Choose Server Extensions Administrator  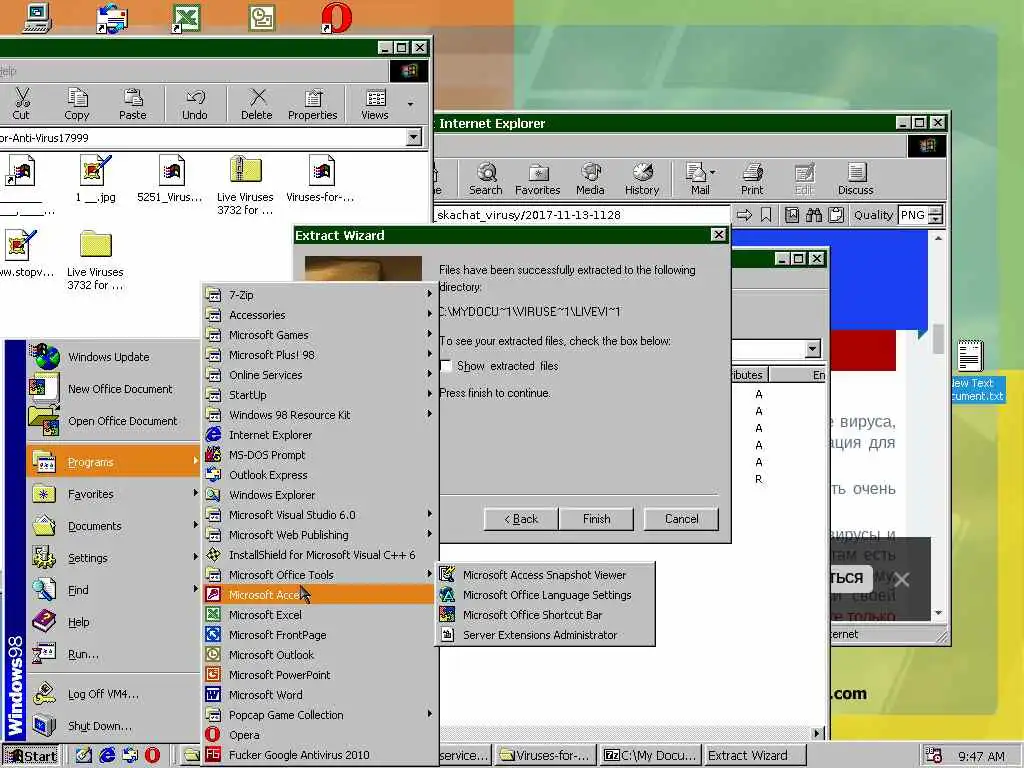(545, 635)
